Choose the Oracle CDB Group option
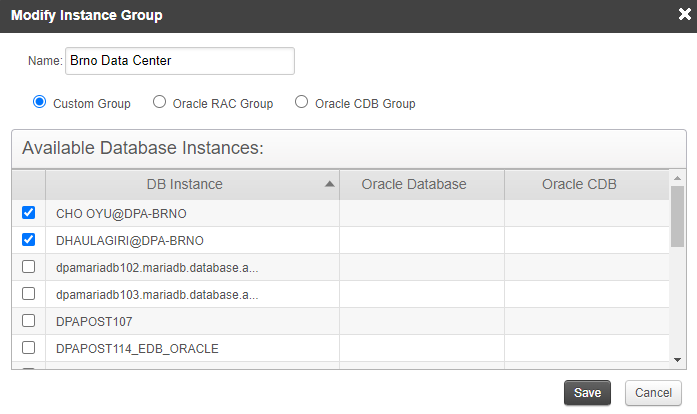This screenshot has width=697, height=414. 301,102
